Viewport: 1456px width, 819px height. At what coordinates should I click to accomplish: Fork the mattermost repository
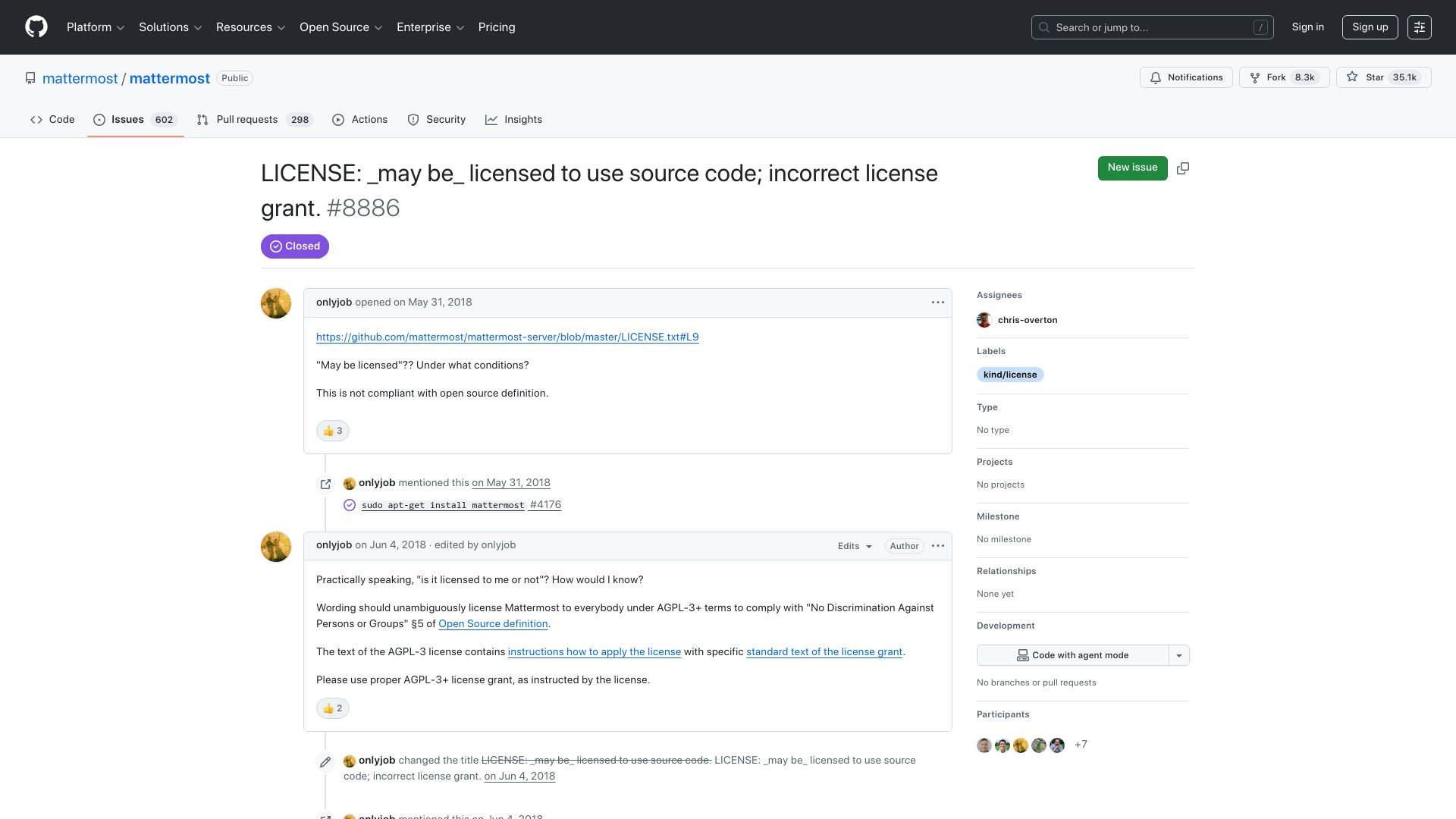(1285, 77)
